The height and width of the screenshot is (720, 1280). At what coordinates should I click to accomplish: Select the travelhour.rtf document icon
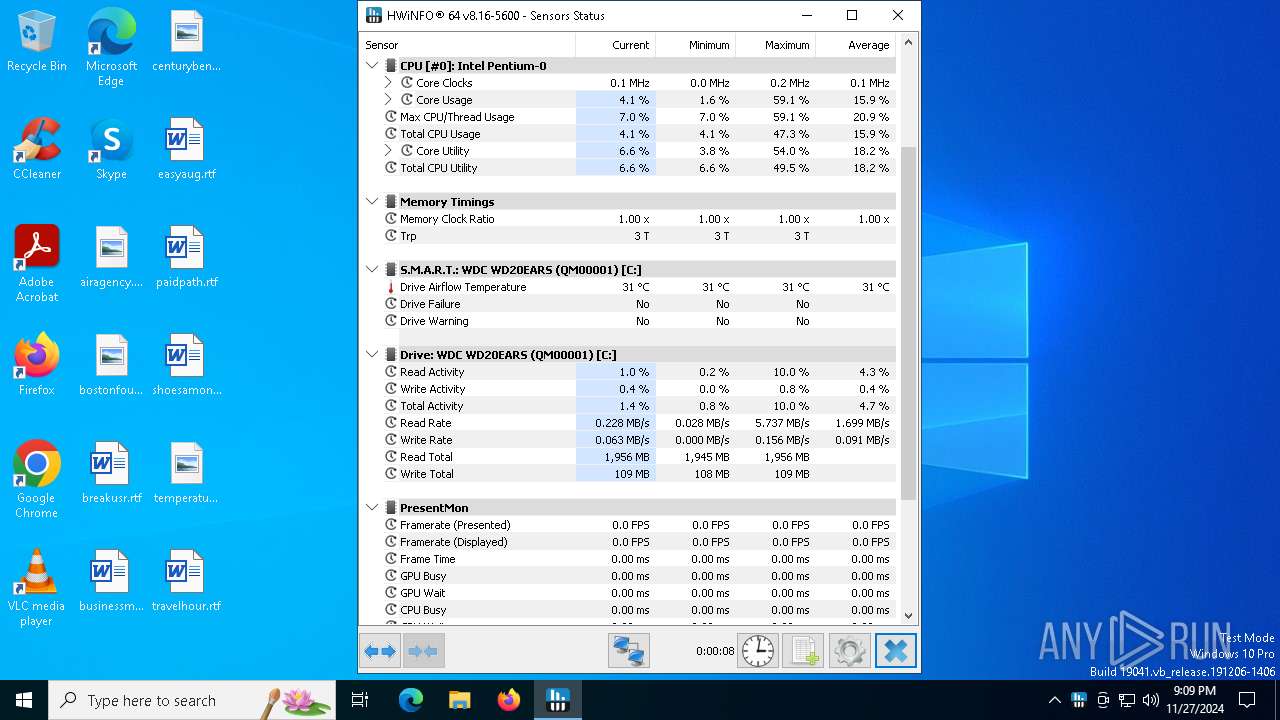point(186,582)
